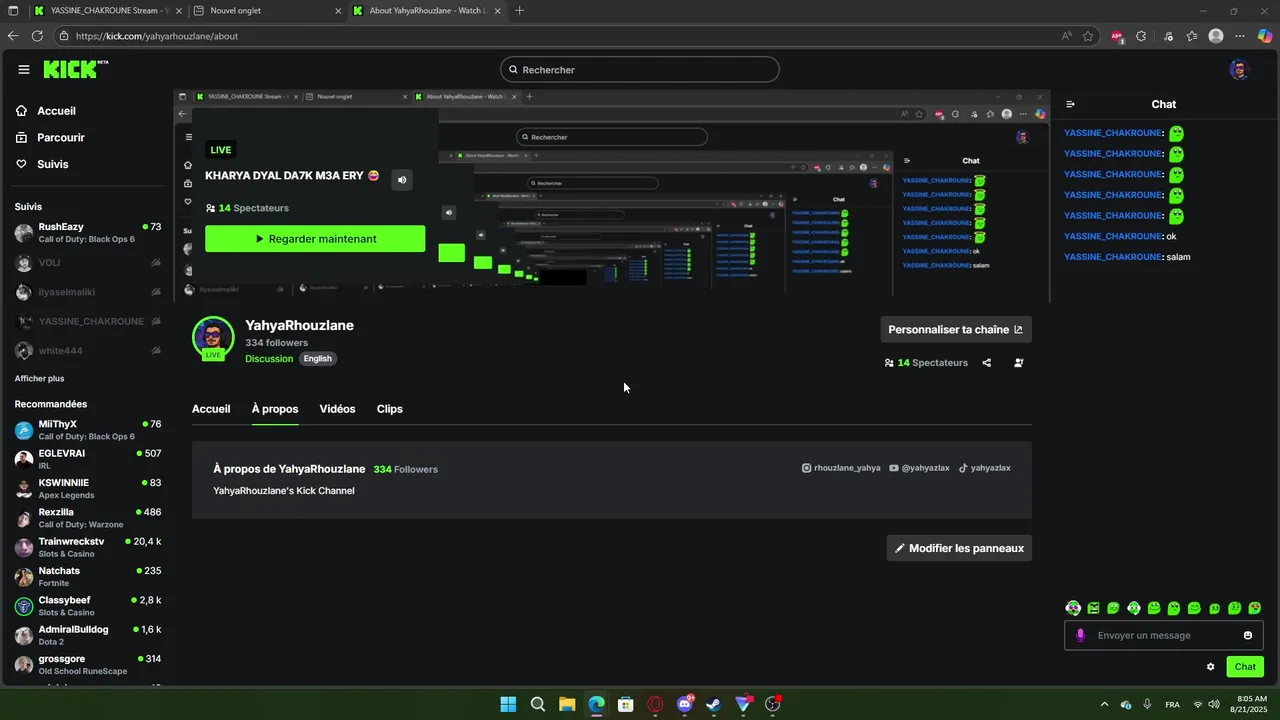Click the browser address bar URL

pos(157,36)
